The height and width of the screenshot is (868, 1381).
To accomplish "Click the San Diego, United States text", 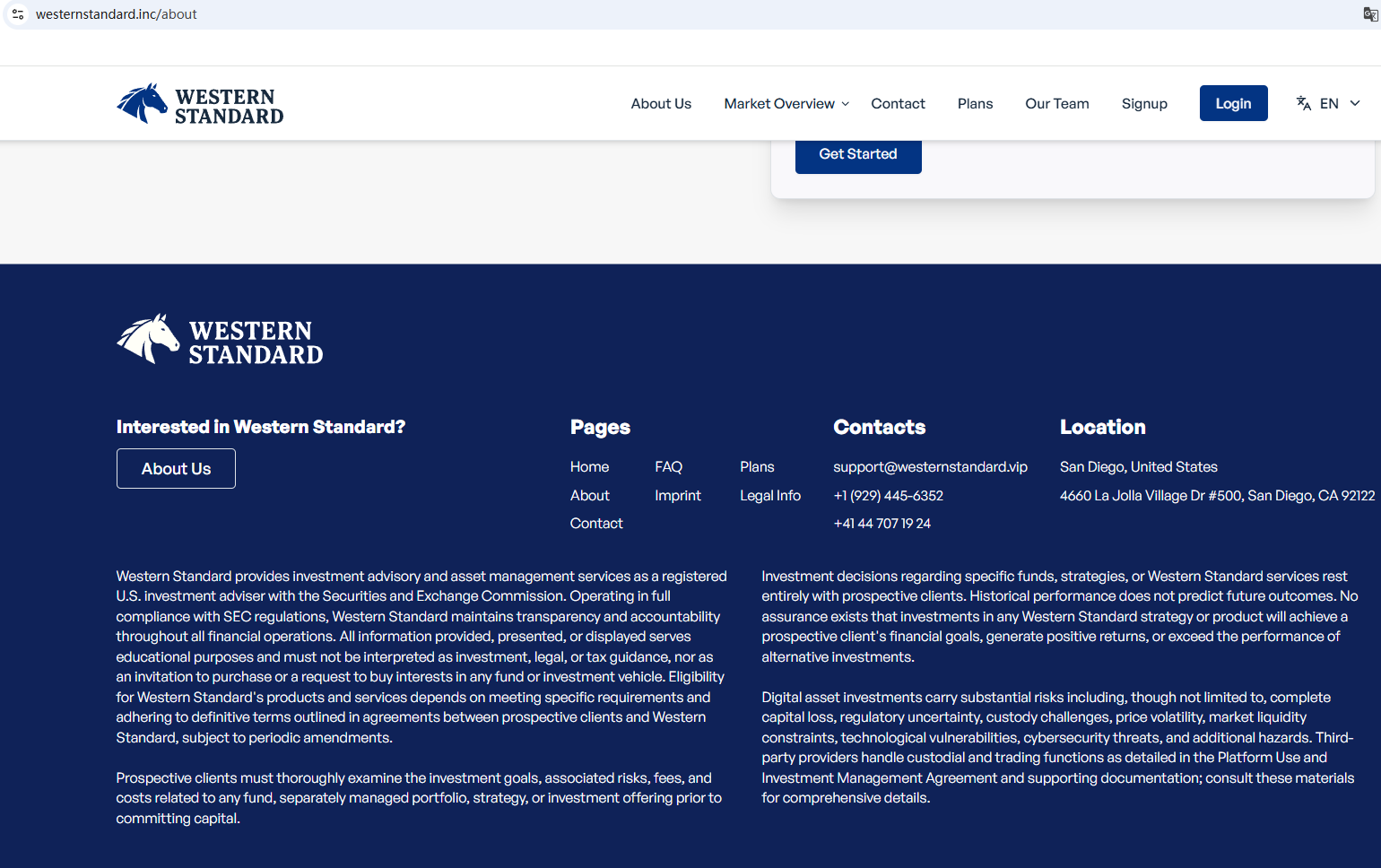I will [x=1139, y=467].
